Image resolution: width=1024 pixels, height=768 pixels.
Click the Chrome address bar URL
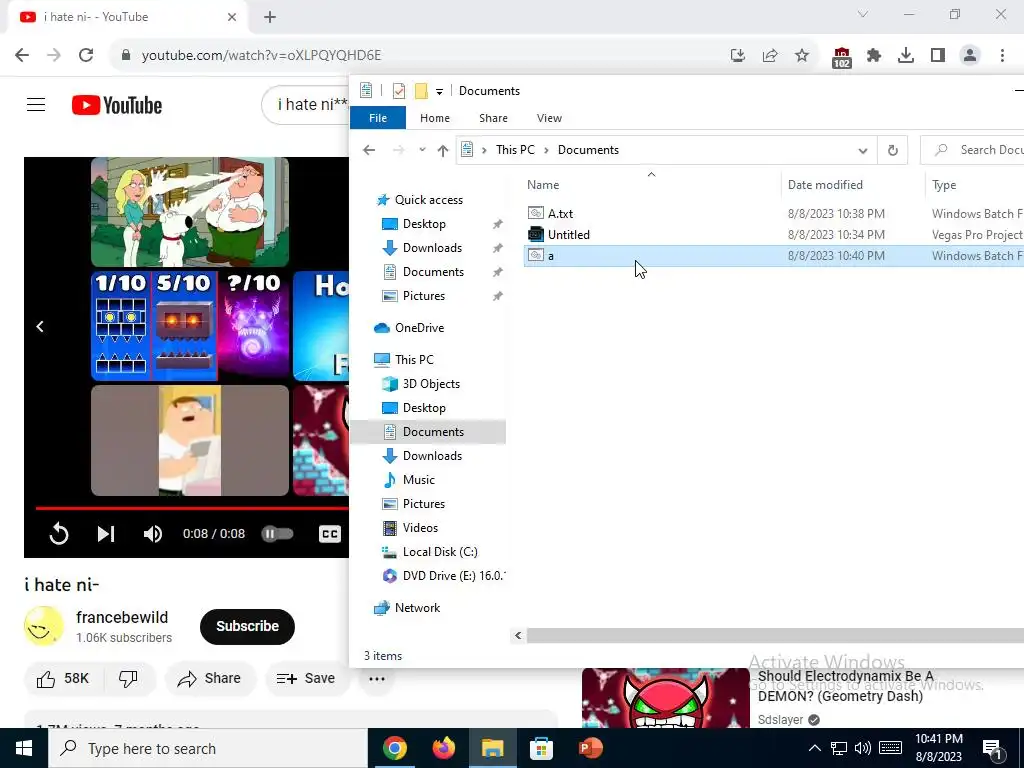tap(261, 56)
